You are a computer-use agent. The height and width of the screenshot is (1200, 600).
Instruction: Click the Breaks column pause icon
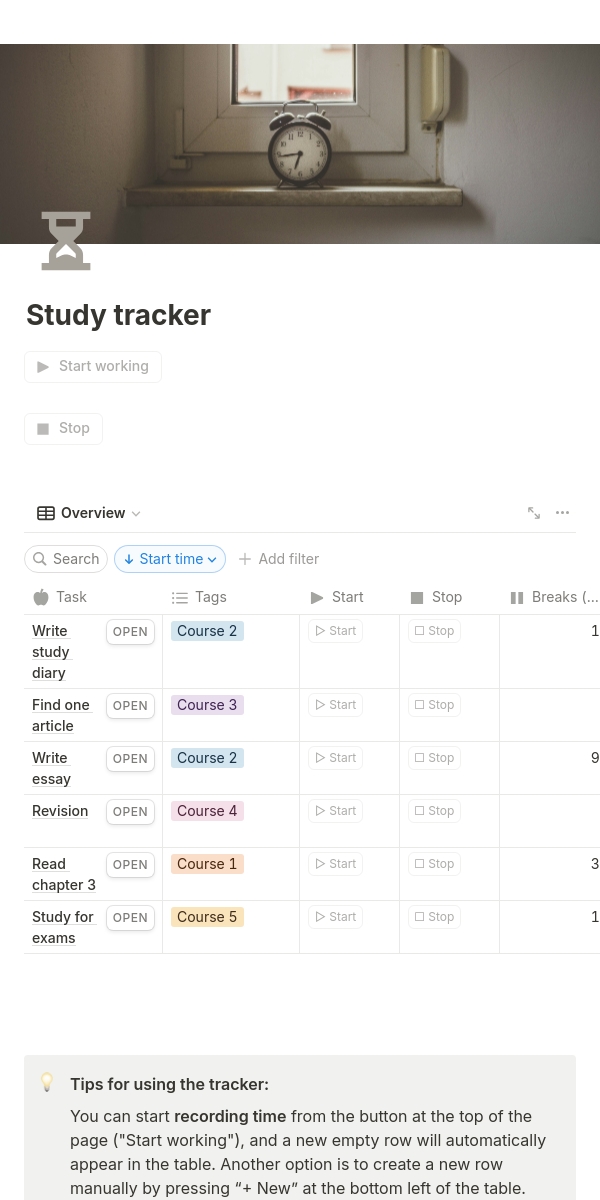click(x=517, y=598)
